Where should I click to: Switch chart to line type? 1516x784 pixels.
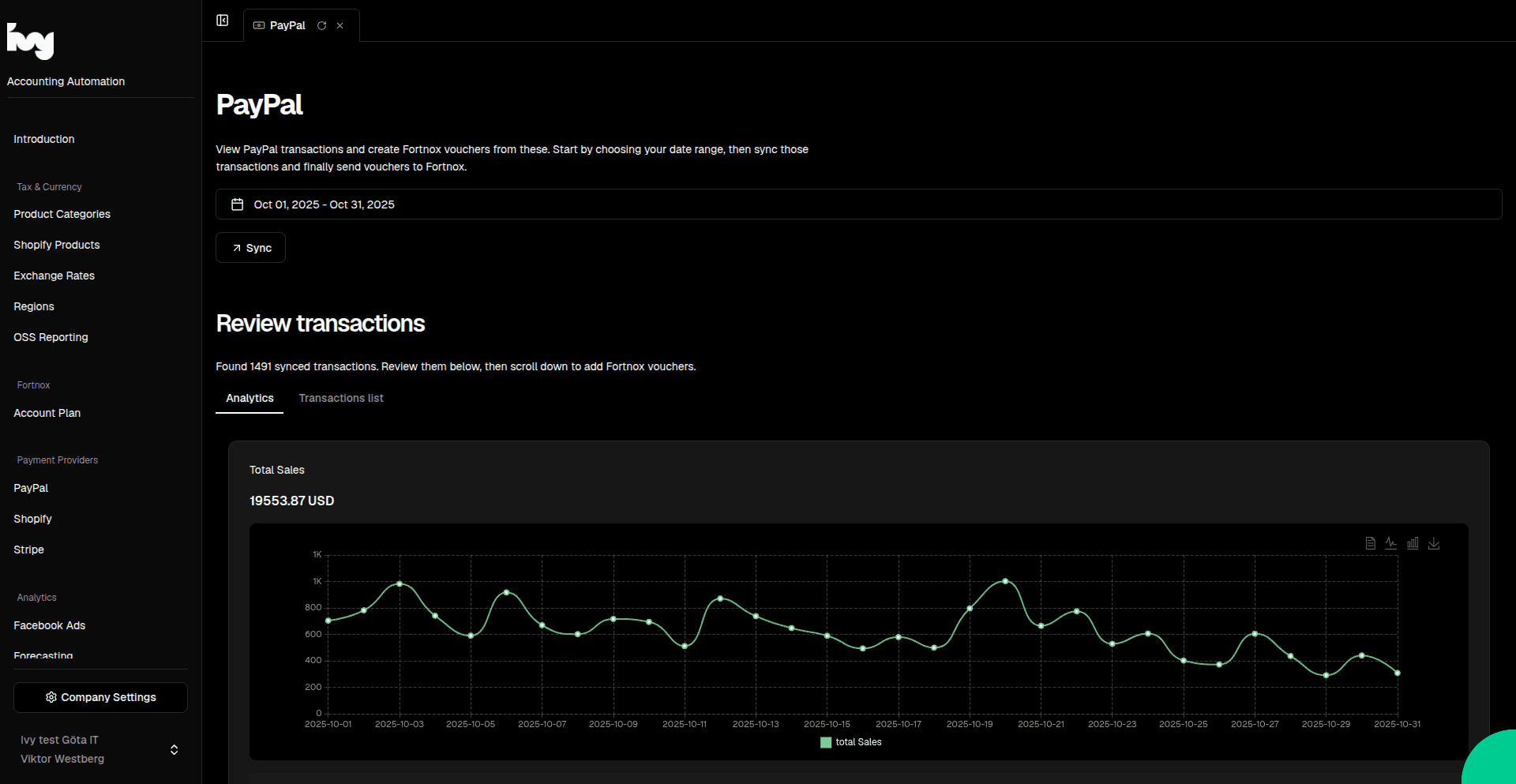(1391, 543)
